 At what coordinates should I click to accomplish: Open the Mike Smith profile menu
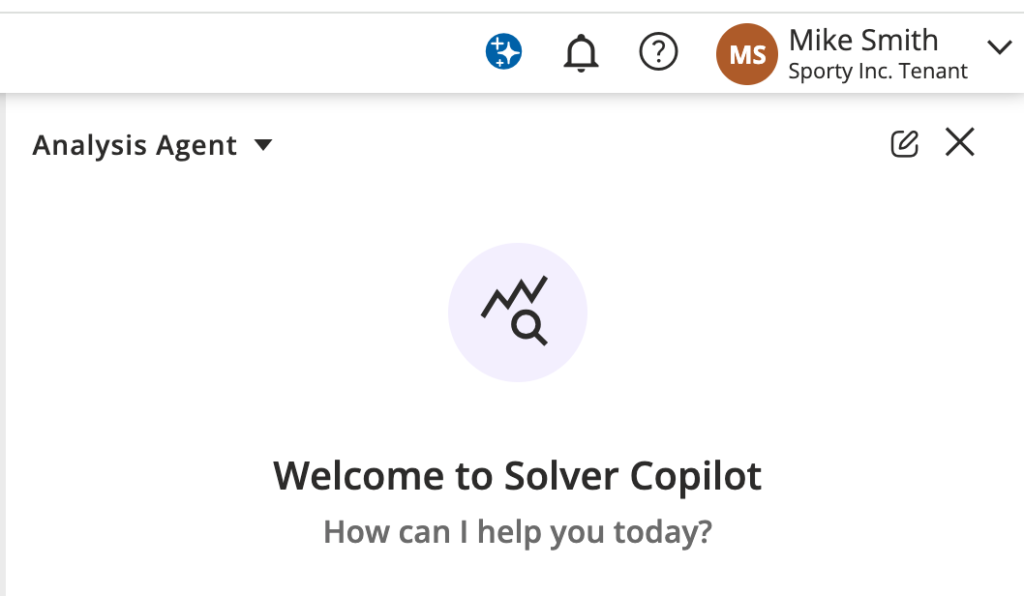coord(863,41)
